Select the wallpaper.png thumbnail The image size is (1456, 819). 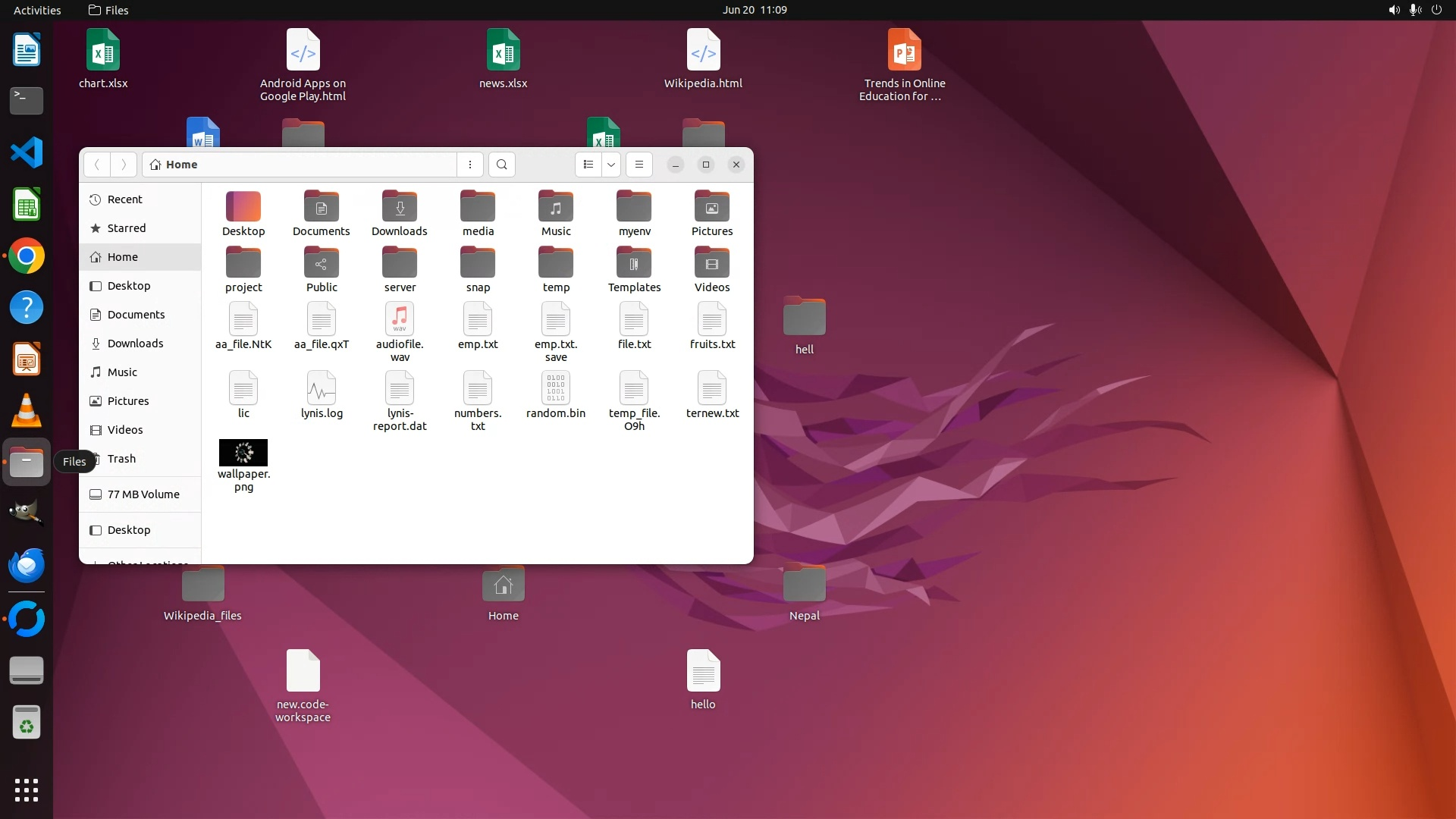pyautogui.click(x=243, y=453)
